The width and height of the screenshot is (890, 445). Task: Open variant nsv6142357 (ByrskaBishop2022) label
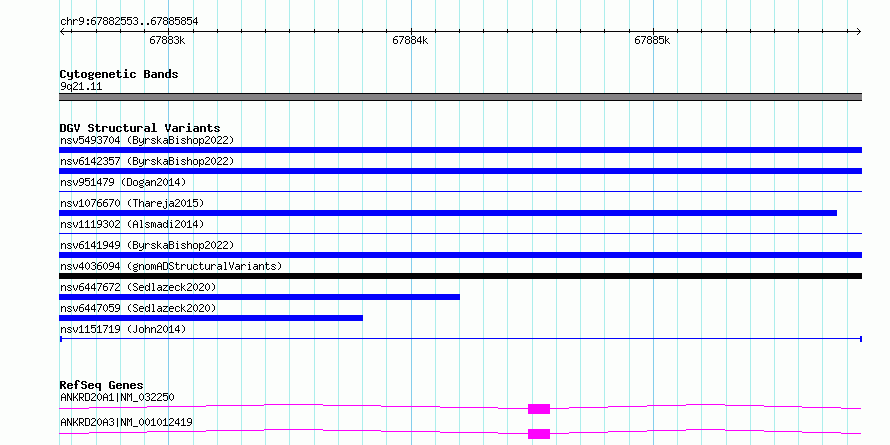tap(147, 161)
